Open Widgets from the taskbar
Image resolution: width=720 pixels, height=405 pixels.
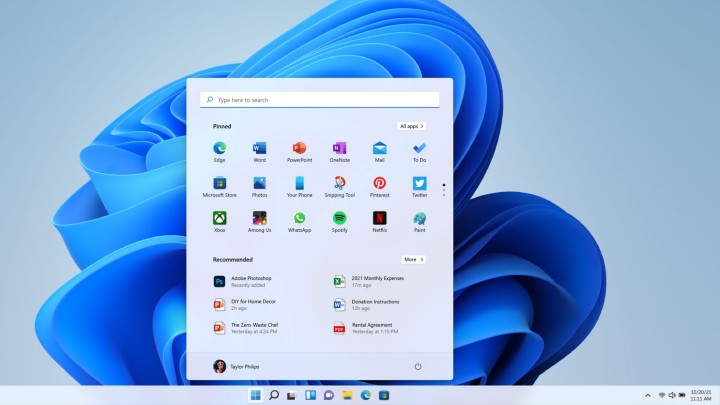pos(310,395)
